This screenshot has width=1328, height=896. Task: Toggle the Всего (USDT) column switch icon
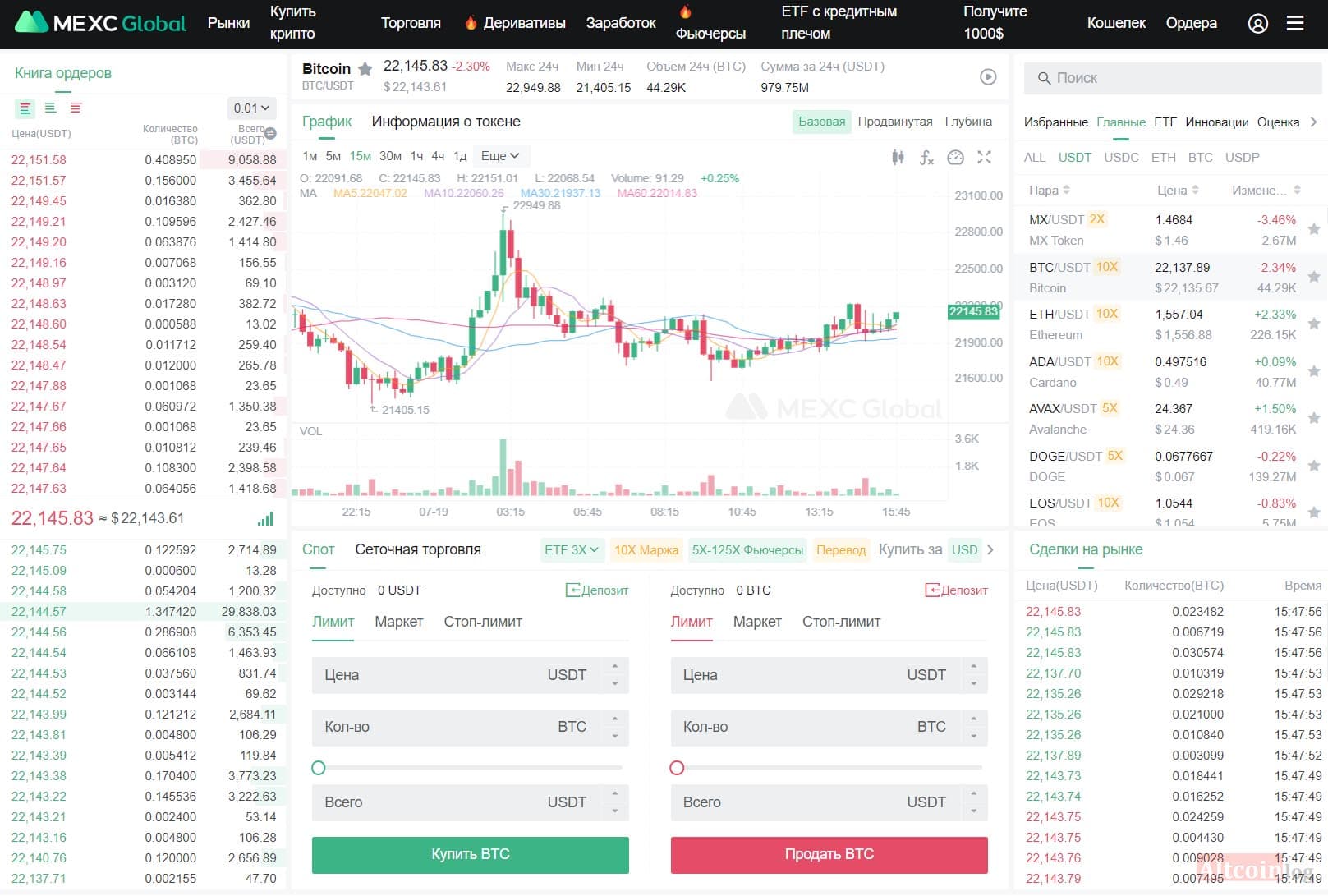[271, 133]
